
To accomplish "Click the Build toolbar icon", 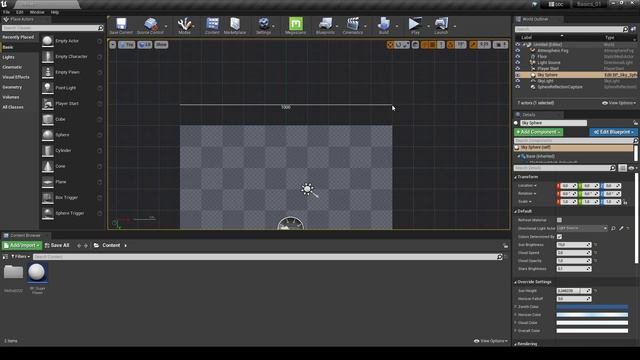I will coord(384,24).
